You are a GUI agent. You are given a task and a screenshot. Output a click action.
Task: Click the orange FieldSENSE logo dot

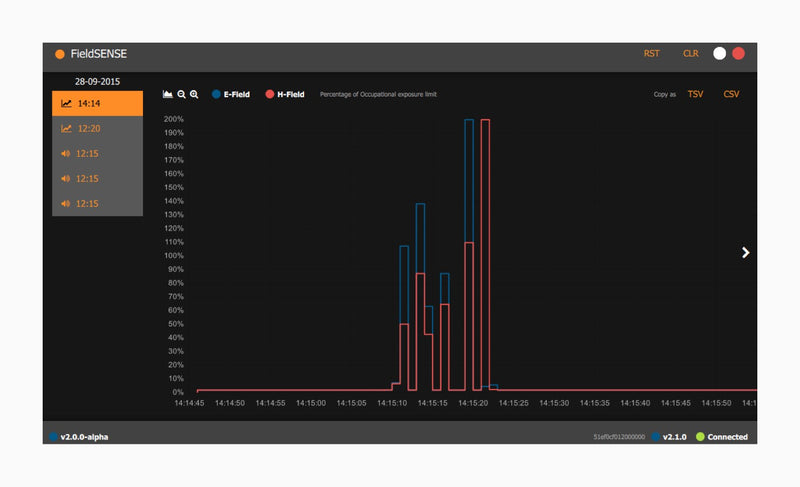(x=60, y=54)
